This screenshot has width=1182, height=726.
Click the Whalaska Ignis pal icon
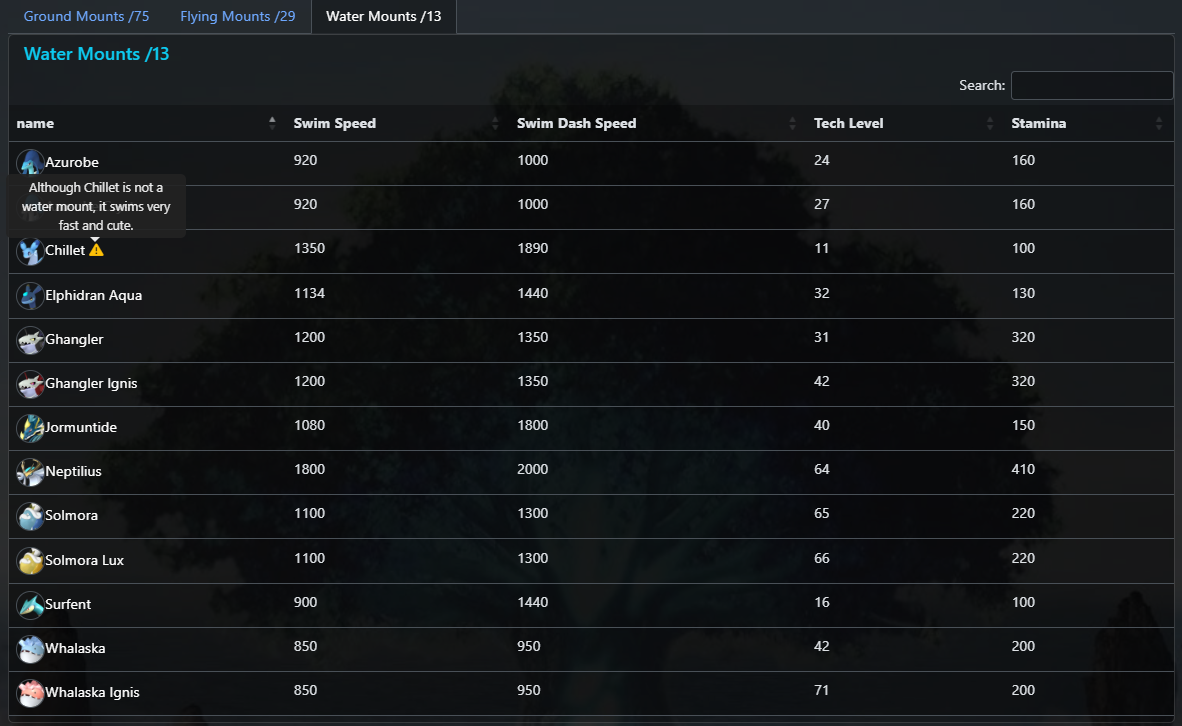tap(30, 693)
